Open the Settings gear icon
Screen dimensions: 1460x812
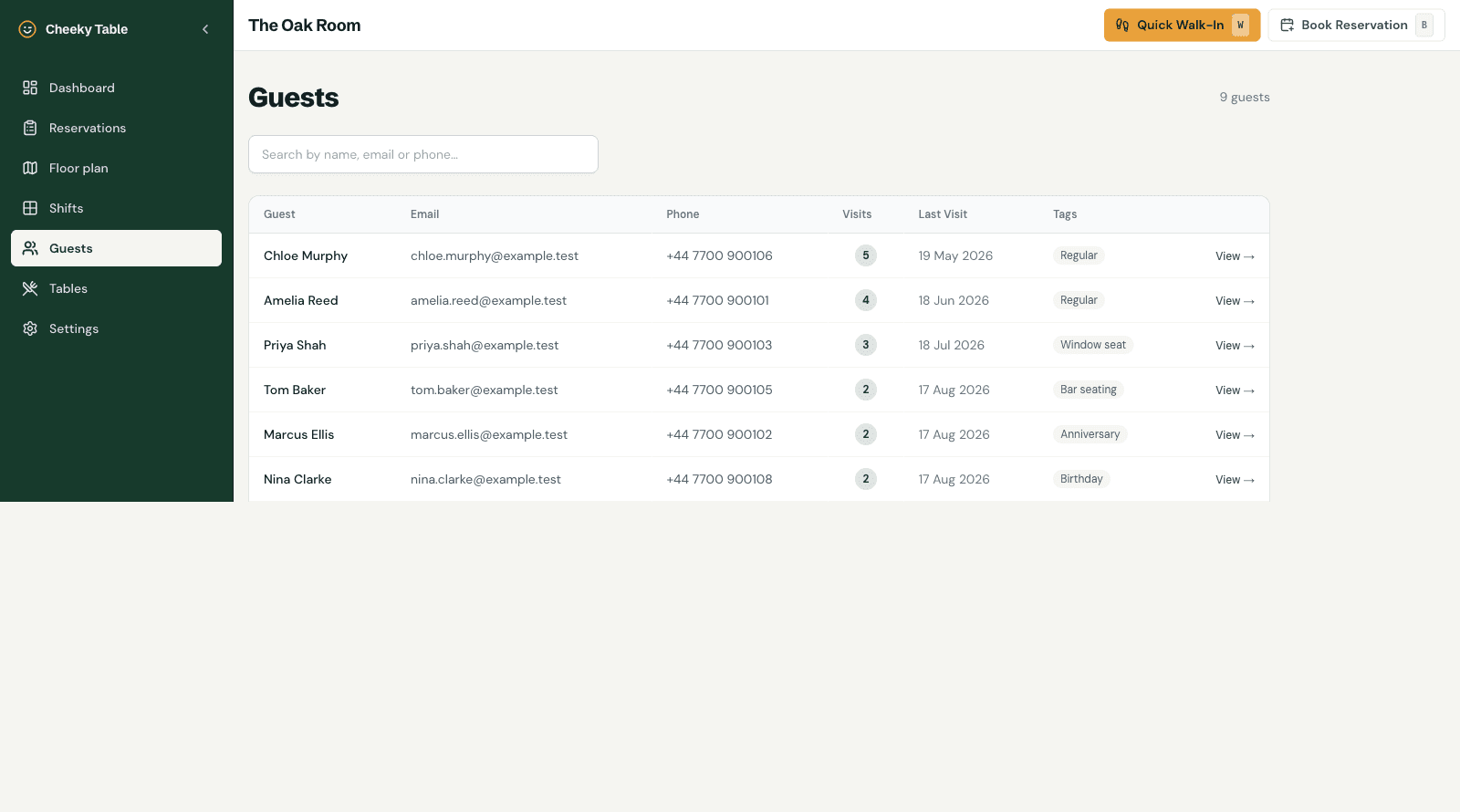[x=30, y=328]
